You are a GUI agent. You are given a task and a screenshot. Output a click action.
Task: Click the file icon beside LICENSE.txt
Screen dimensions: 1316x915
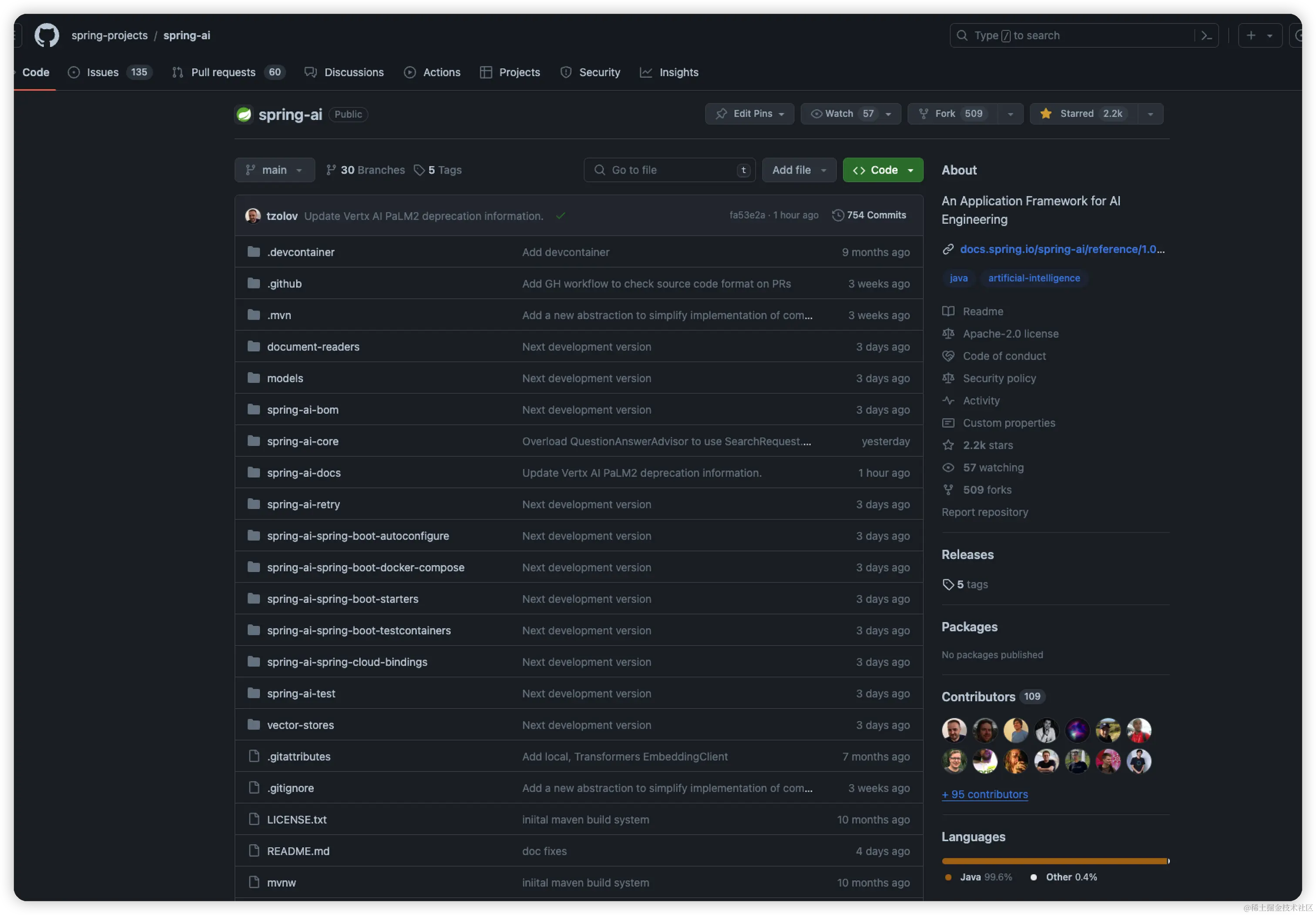pos(254,819)
